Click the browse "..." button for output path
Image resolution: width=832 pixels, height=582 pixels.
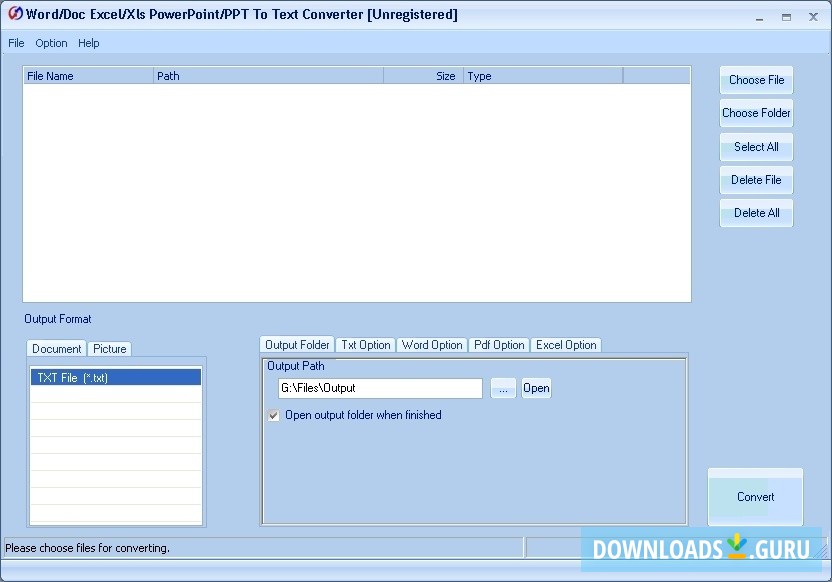pyautogui.click(x=503, y=388)
